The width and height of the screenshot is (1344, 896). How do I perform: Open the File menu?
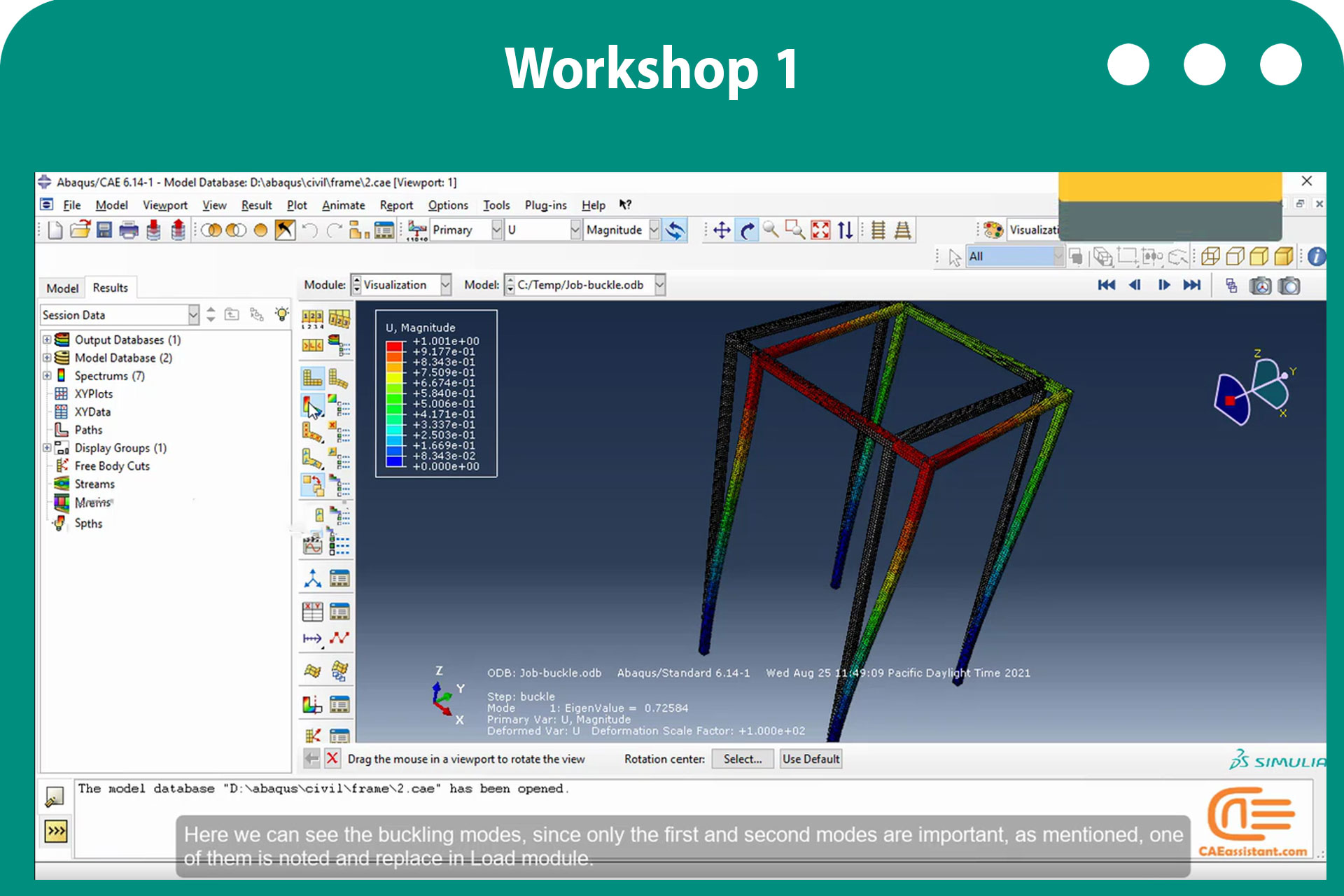click(71, 205)
